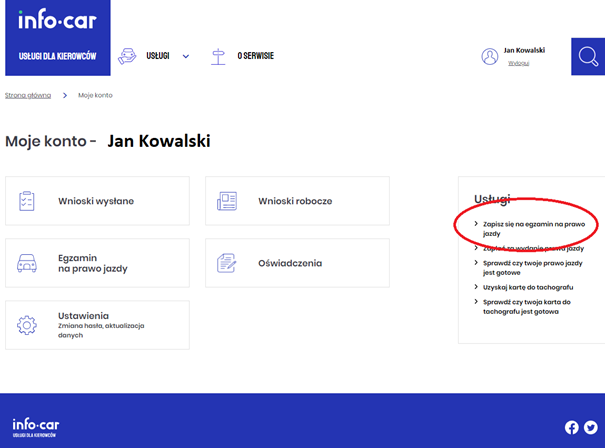
Task: Click the Wnioski wysłane checklist icon
Action: point(27,201)
